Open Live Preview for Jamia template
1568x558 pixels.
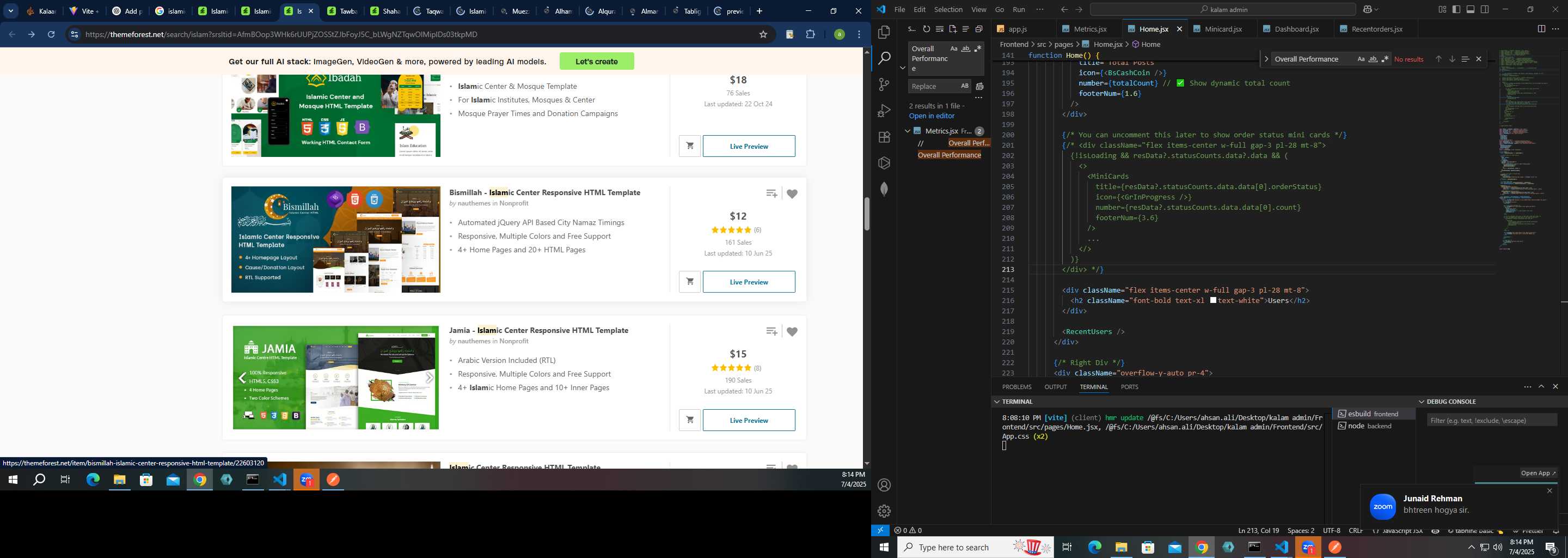[x=749, y=420]
